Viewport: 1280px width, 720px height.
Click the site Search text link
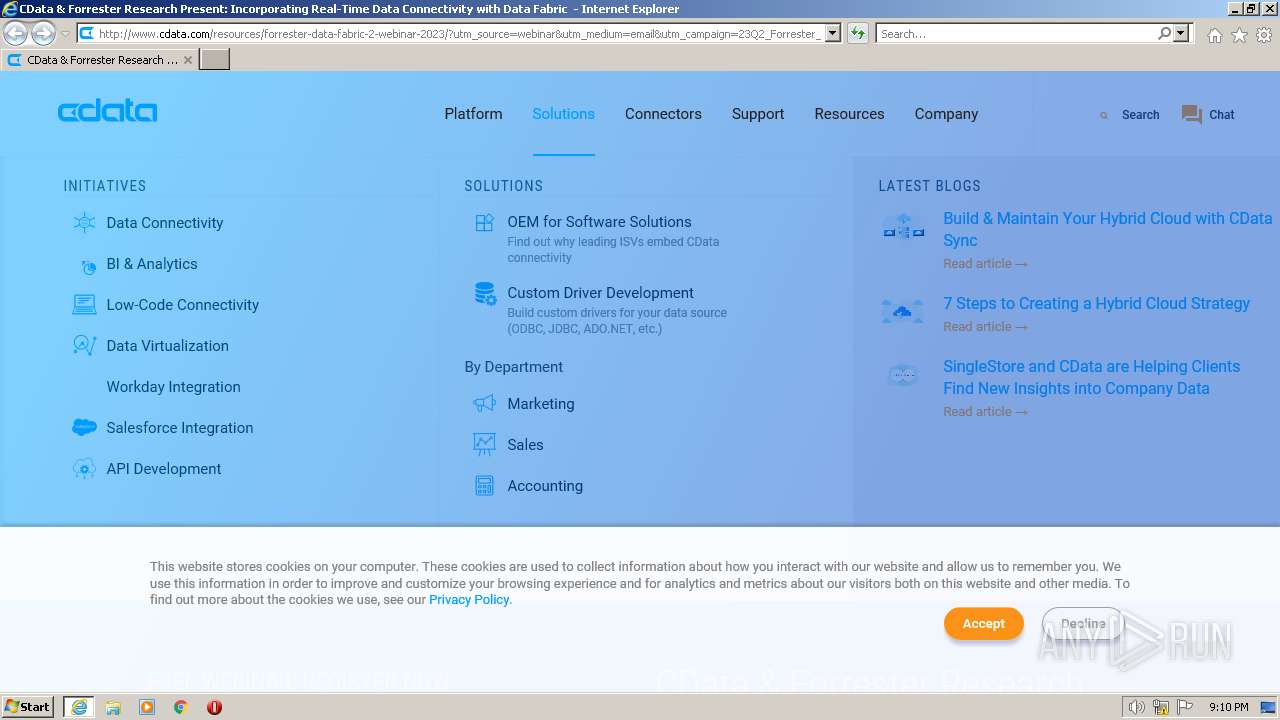pyautogui.click(x=1140, y=115)
